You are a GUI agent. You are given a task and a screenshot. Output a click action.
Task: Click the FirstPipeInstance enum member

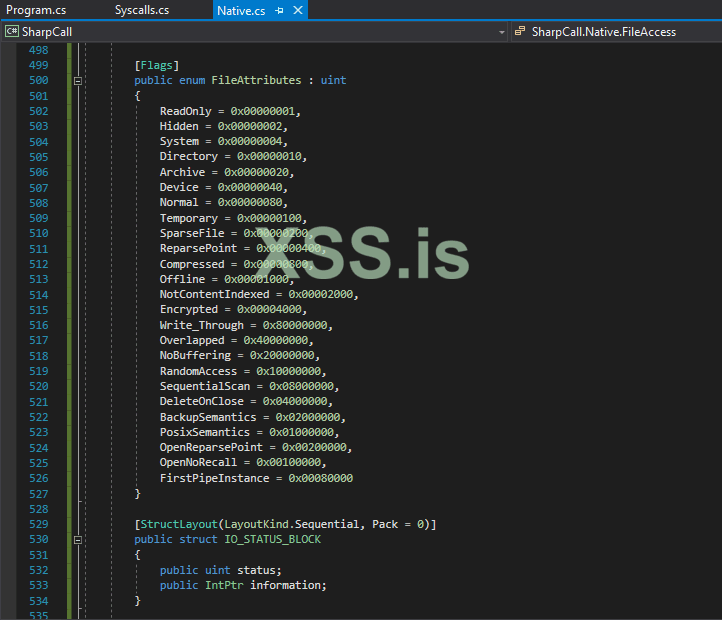[x=215, y=478]
